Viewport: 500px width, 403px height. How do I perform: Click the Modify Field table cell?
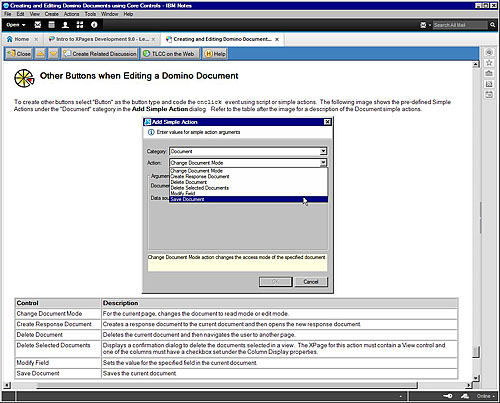58,363
